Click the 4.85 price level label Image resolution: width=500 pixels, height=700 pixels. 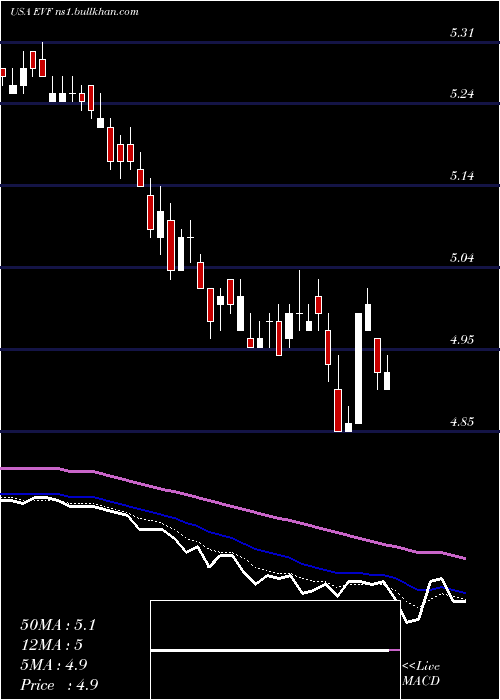462,421
